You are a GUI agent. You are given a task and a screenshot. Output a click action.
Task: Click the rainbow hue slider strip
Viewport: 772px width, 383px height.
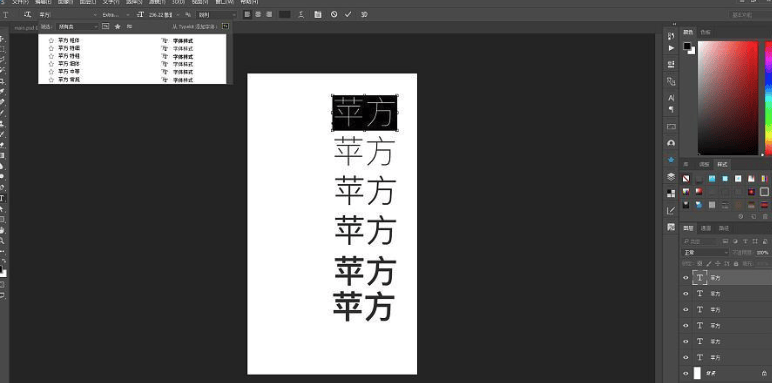(769, 97)
